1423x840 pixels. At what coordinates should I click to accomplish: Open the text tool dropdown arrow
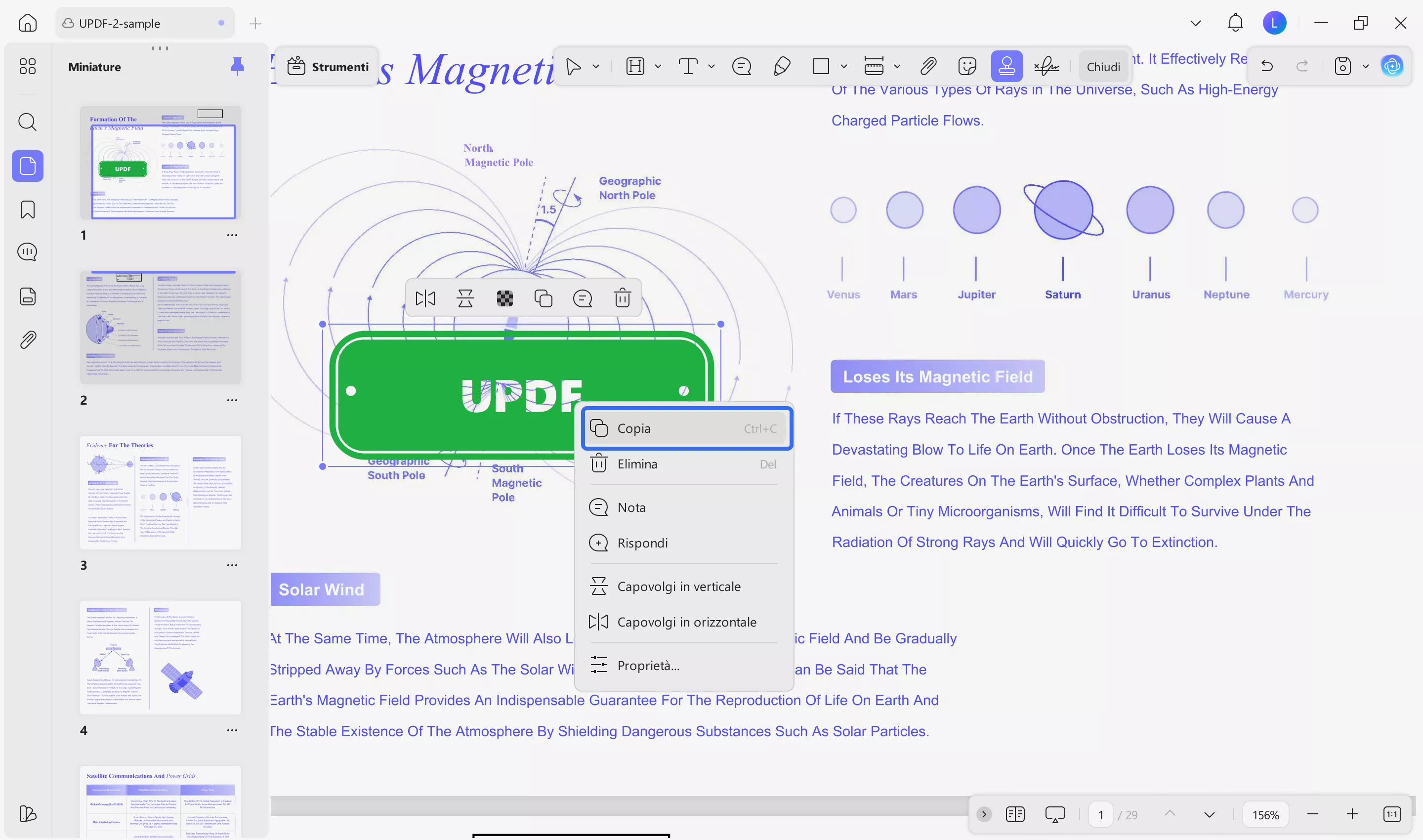click(x=711, y=67)
